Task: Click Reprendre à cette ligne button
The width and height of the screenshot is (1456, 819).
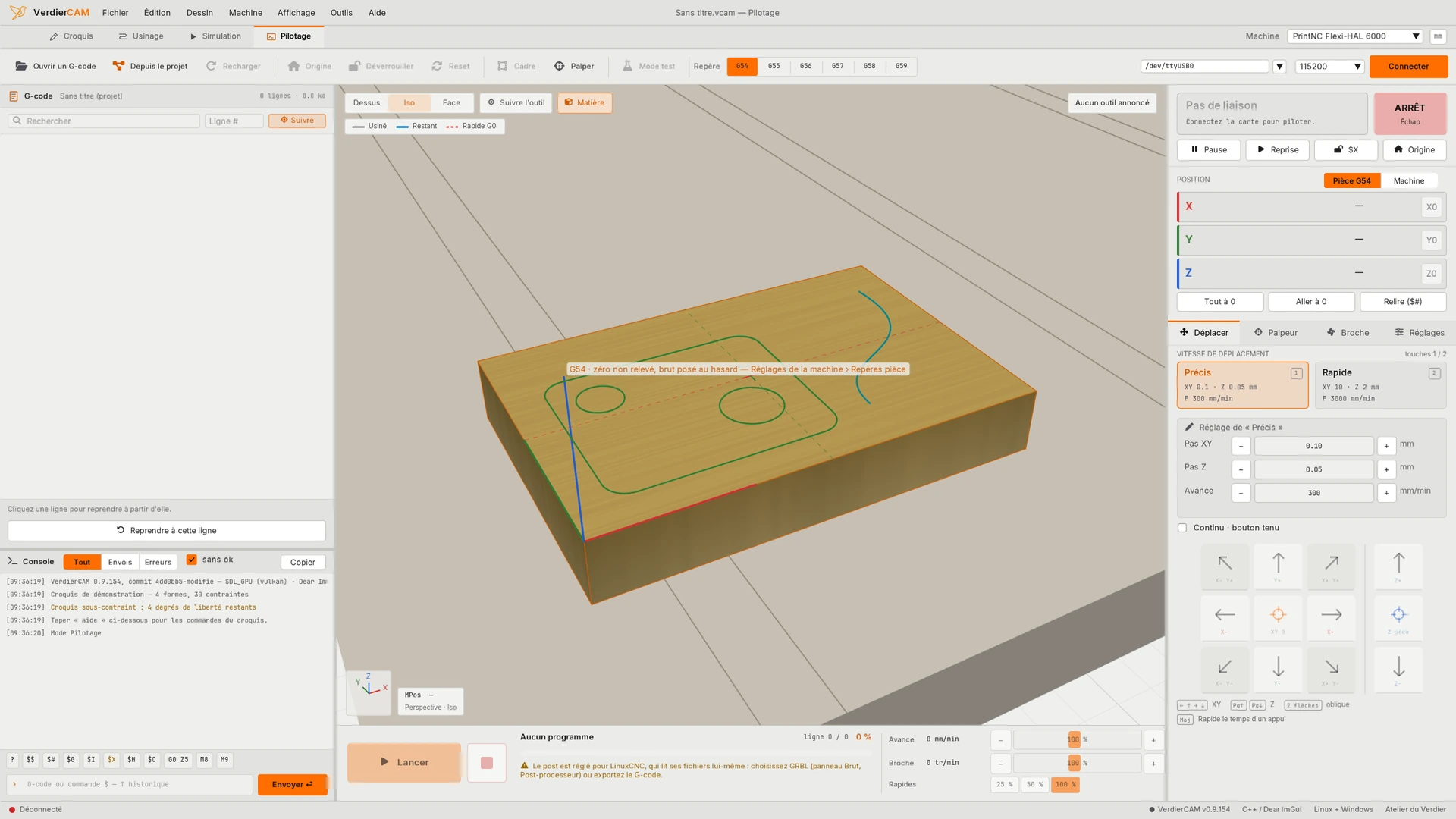Action: [x=167, y=530]
